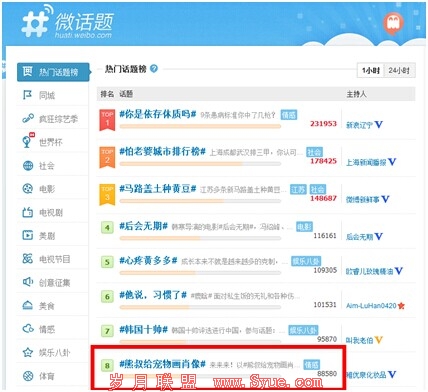Image resolution: width=428 pixels, height=392 pixels.
Task: Click the verified V badge next to 新浪辽宁
Action: coord(379,125)
